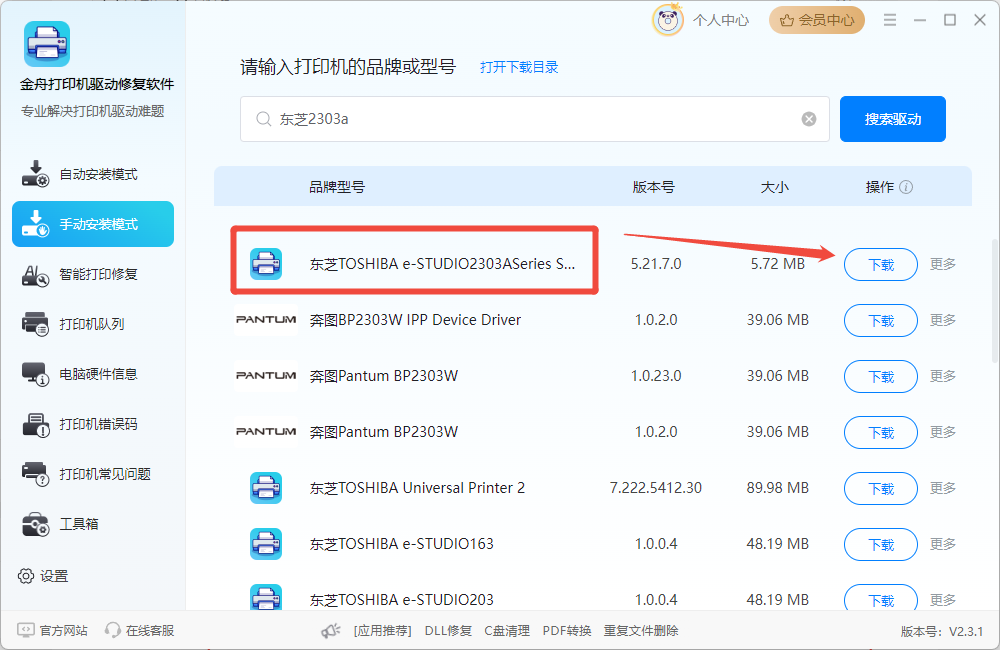Open 智能打印修复 section
Screen dimensions: 1000x650
(x=93, y=274)
